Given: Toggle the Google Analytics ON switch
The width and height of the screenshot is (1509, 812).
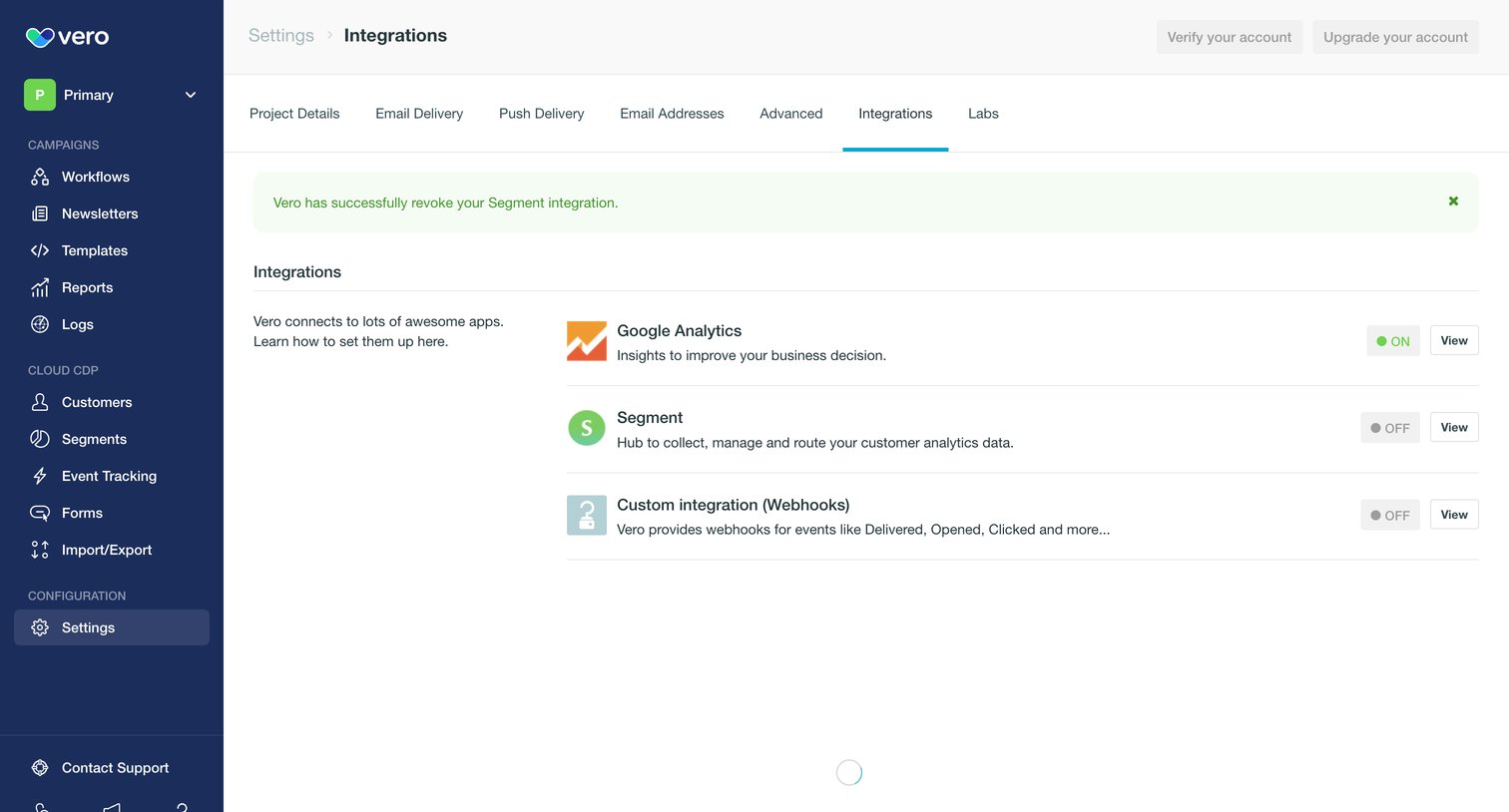Looking at the screenshot, I should (1393, 341).
